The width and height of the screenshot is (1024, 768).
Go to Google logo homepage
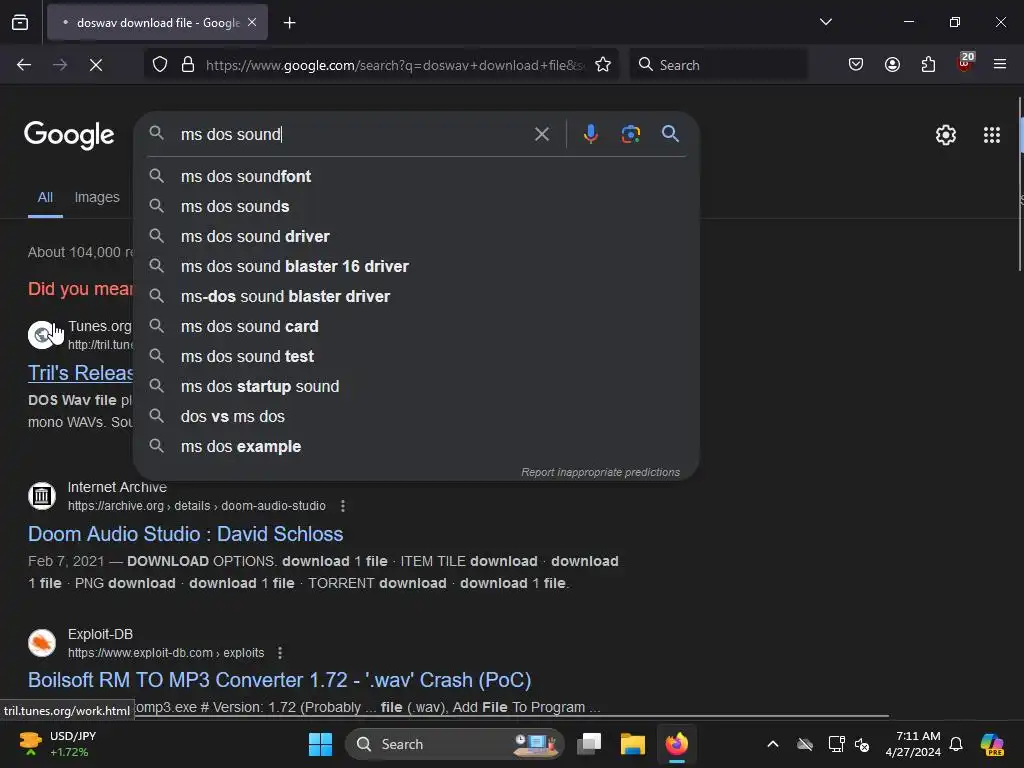[x=69, y=135]
